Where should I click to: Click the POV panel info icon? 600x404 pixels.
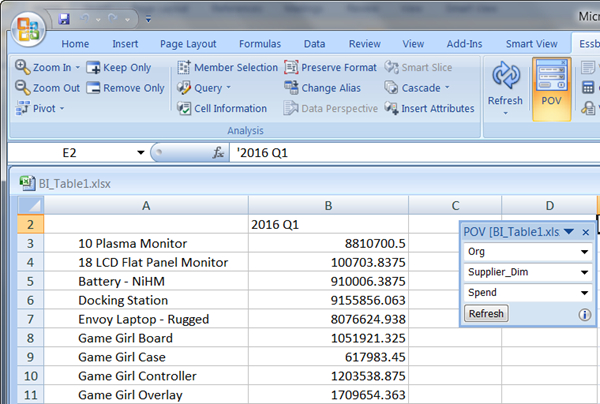point(584,314)
